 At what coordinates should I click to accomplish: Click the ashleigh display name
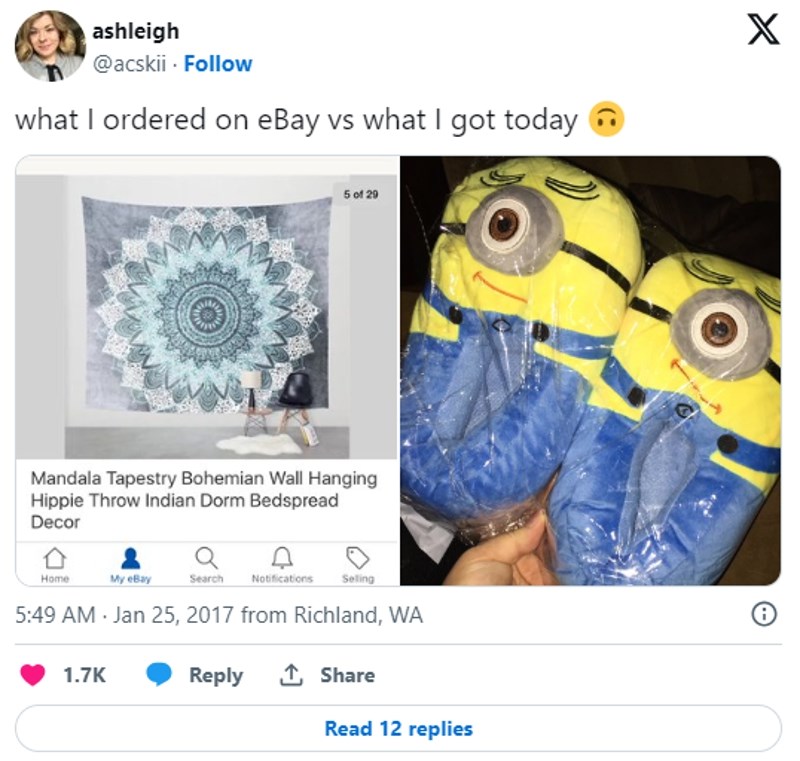tap(135, 32)
